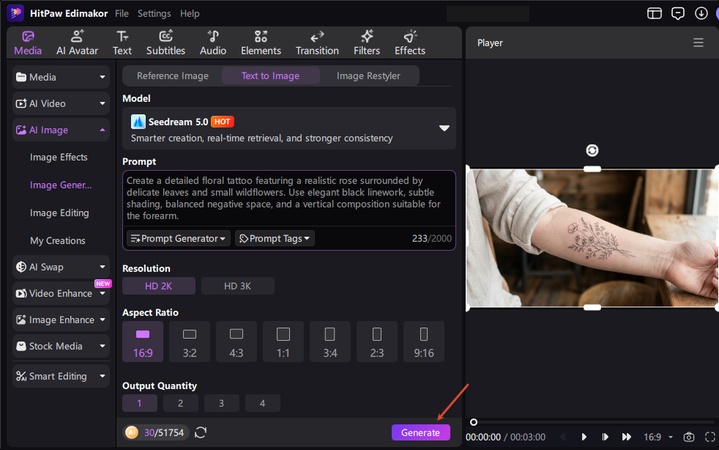Click the layout switch icon in title bar

pos(654,13)
